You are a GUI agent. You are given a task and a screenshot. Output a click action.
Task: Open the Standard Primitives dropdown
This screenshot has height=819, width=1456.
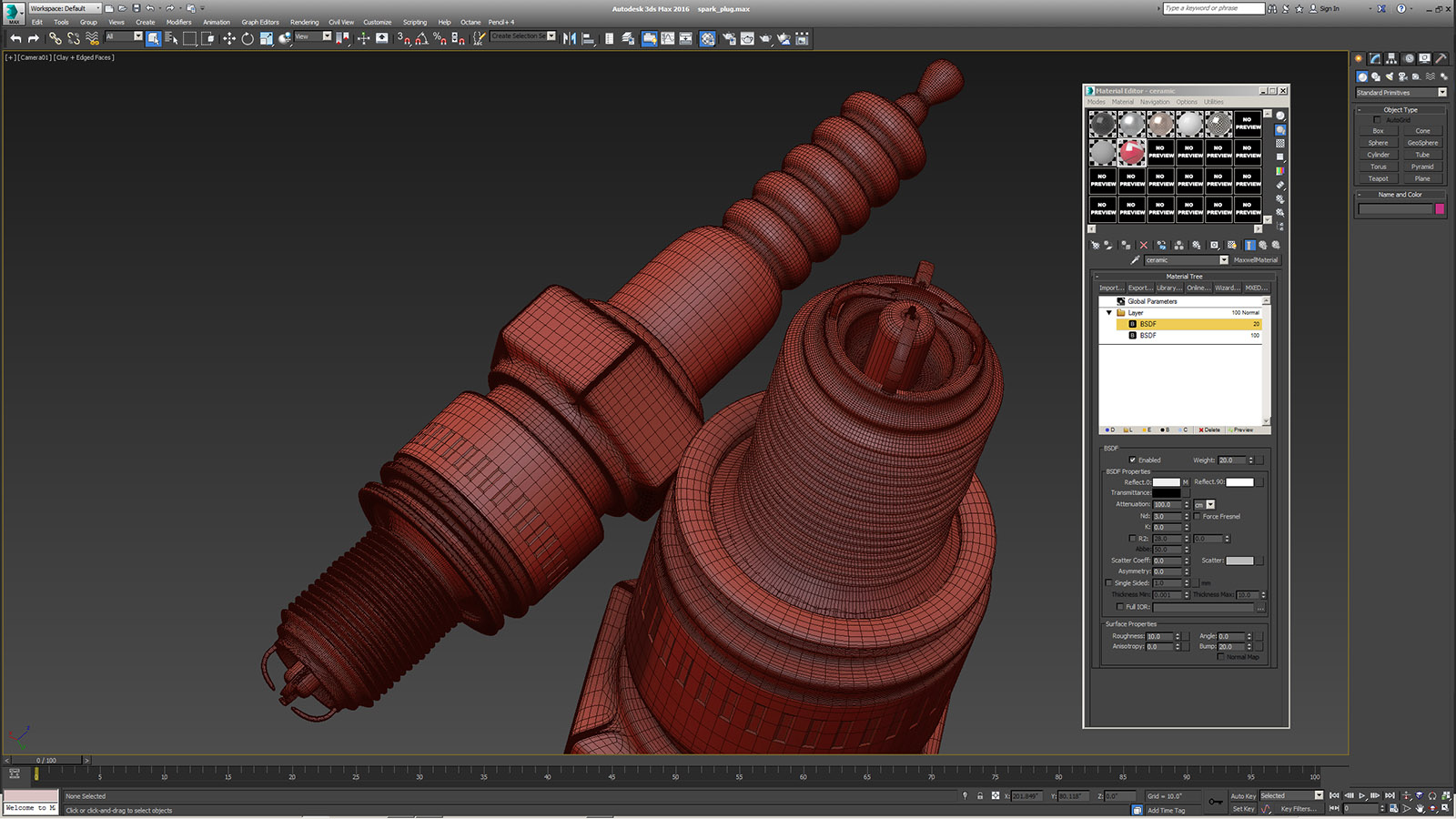(x=1441, y=93)
